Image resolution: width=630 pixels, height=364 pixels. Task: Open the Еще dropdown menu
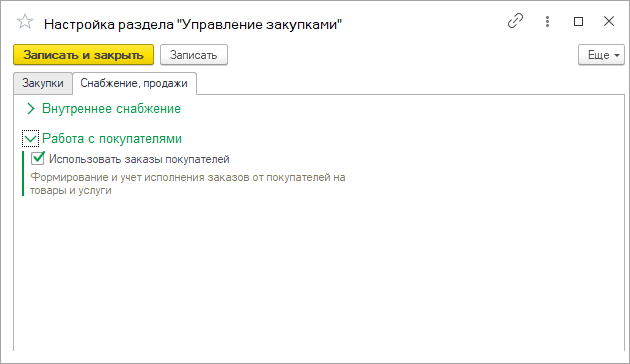pyautogui.click(x=601, y=55)
